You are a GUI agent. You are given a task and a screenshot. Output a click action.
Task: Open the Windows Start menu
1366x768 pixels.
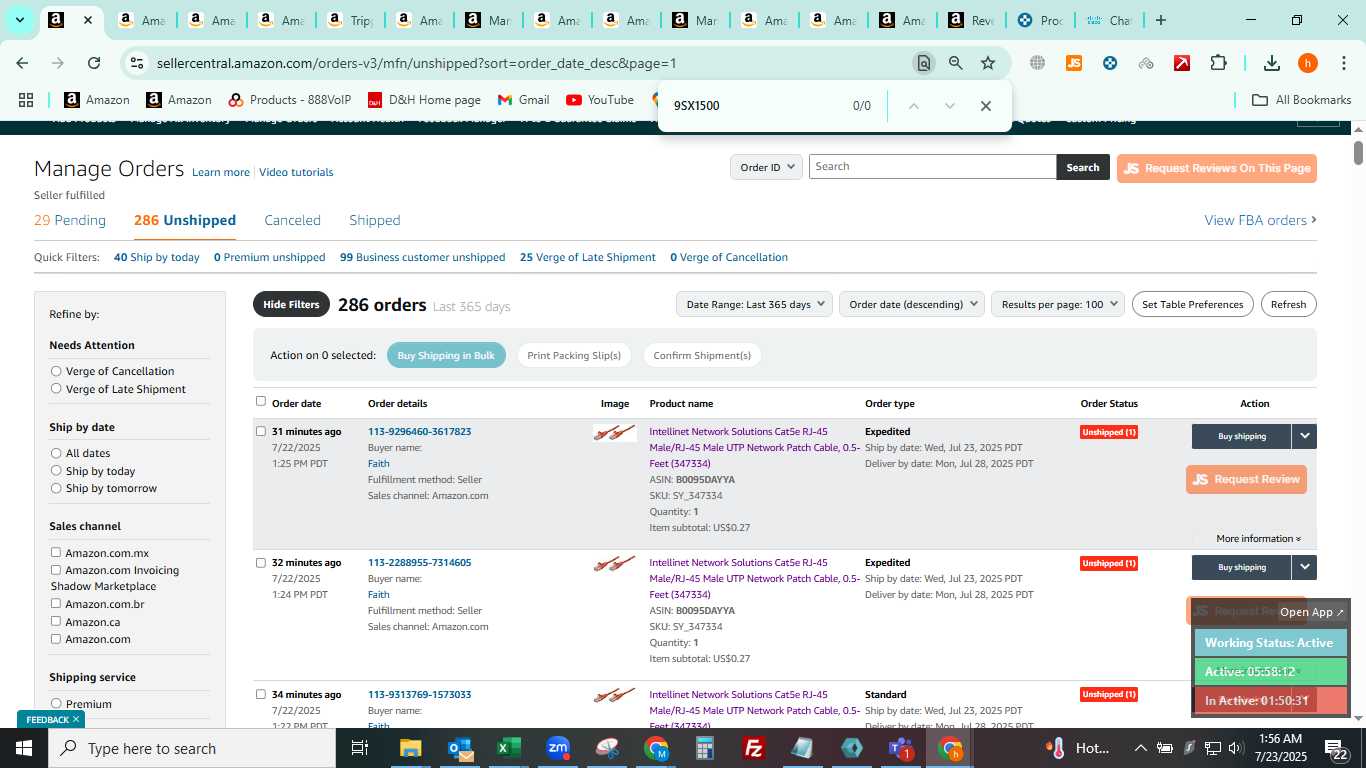[24, 748]
